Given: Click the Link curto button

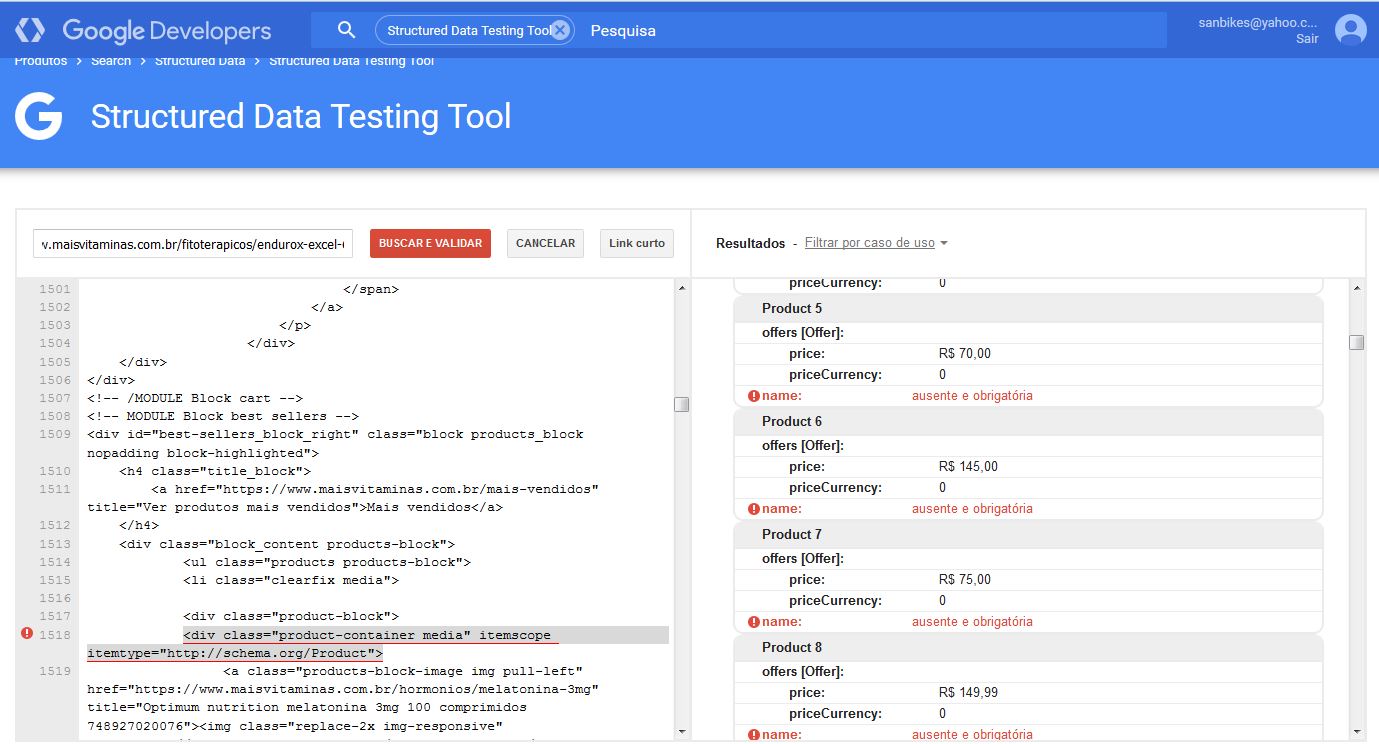Looking at the screenshot, I should (637, 243).
